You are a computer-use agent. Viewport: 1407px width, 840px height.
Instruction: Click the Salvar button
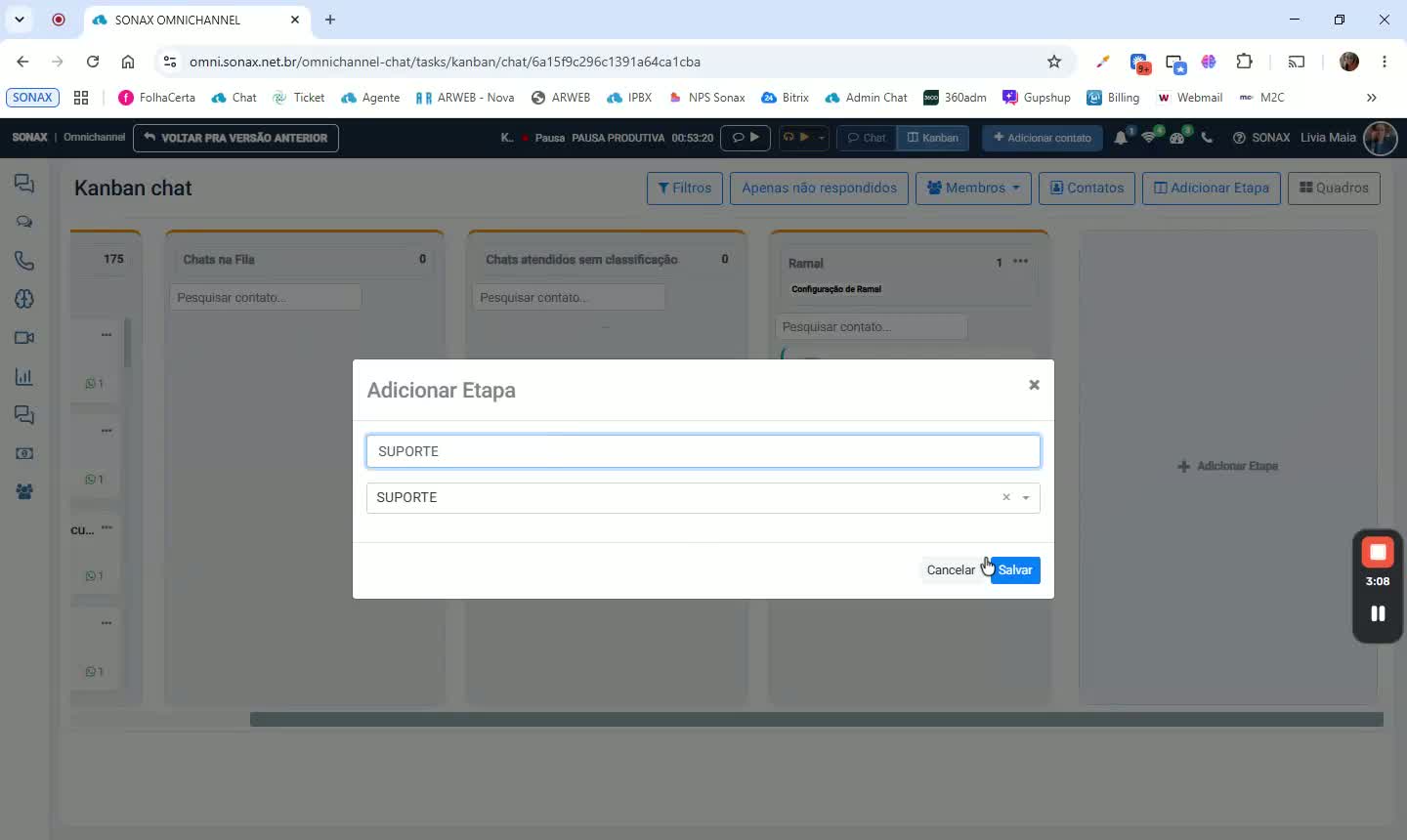[1015, 570]
